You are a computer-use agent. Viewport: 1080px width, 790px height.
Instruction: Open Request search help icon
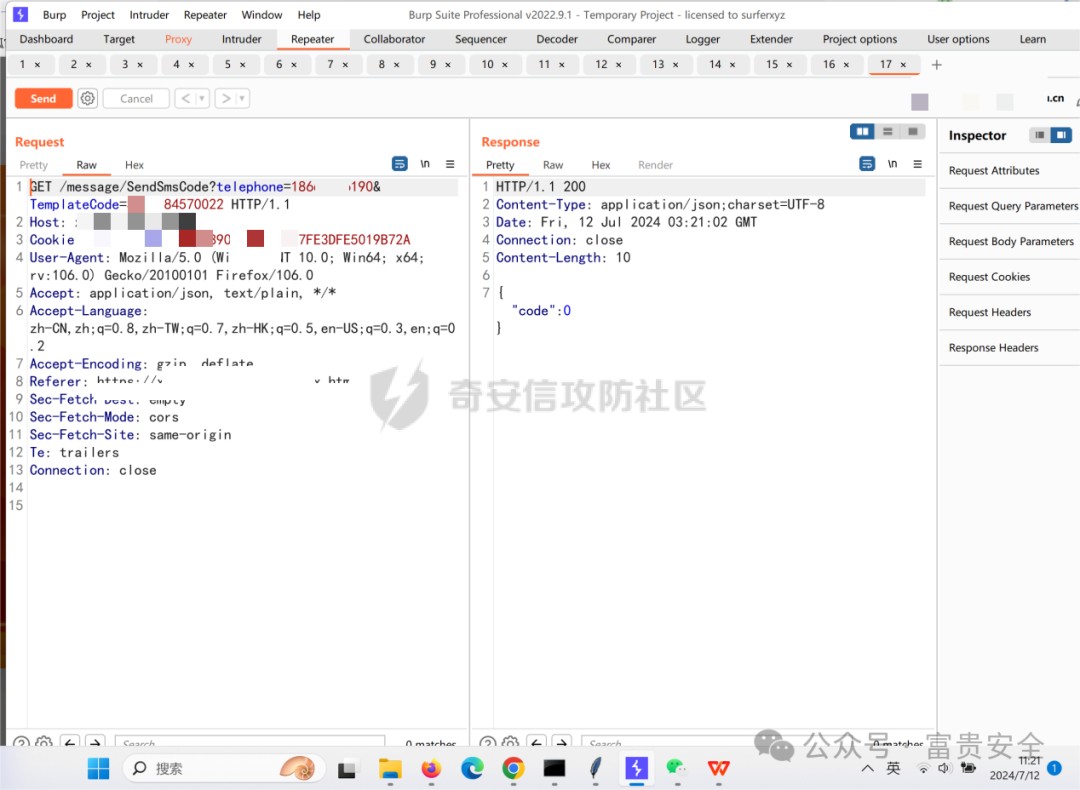tap(21, 743)
